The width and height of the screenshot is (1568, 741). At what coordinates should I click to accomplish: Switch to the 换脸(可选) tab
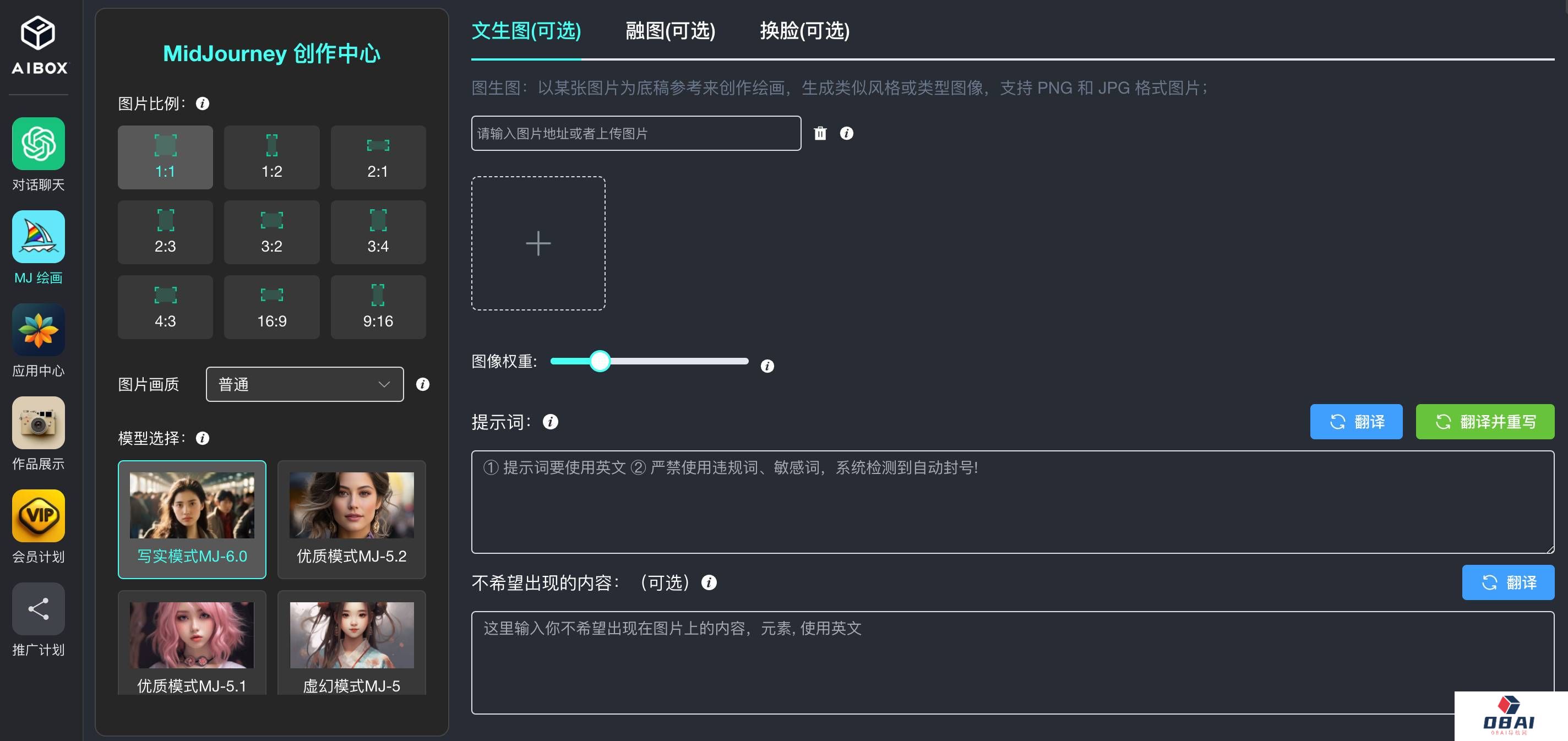(805, 30)
